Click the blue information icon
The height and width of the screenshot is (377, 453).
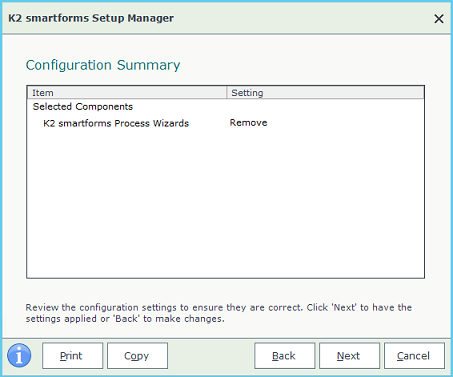point(19,355)
